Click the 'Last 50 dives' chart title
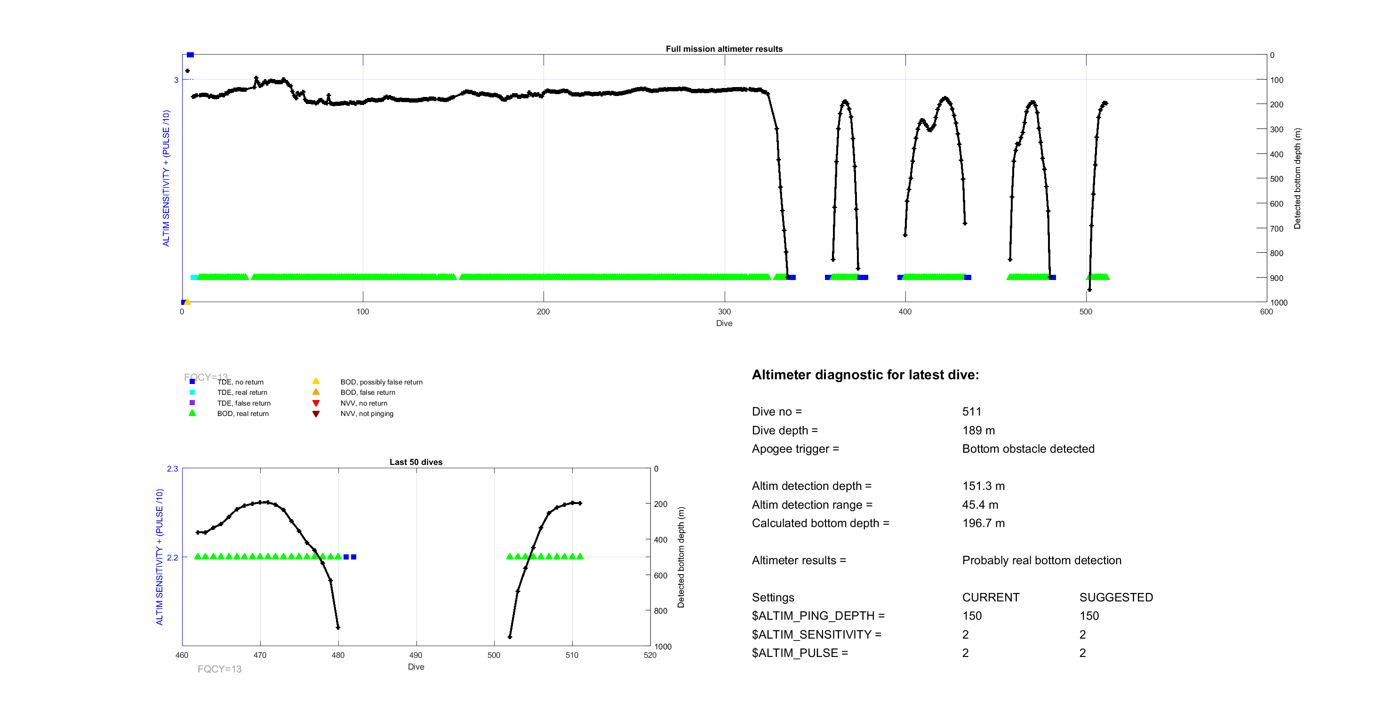The image size is (1400, 726). click(416, 462)
